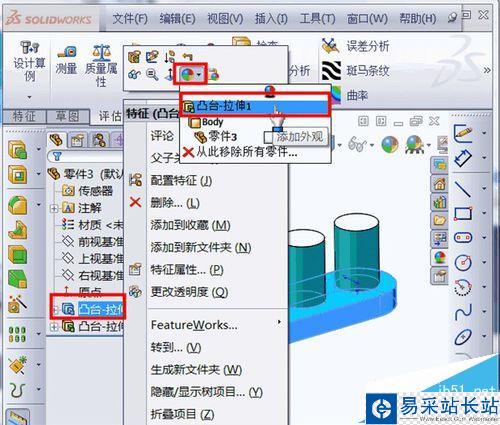This screenshot has width=500, height=425.
Task: Click the Extruded Cut icon in left toolbar
Action: pos(17,174)
